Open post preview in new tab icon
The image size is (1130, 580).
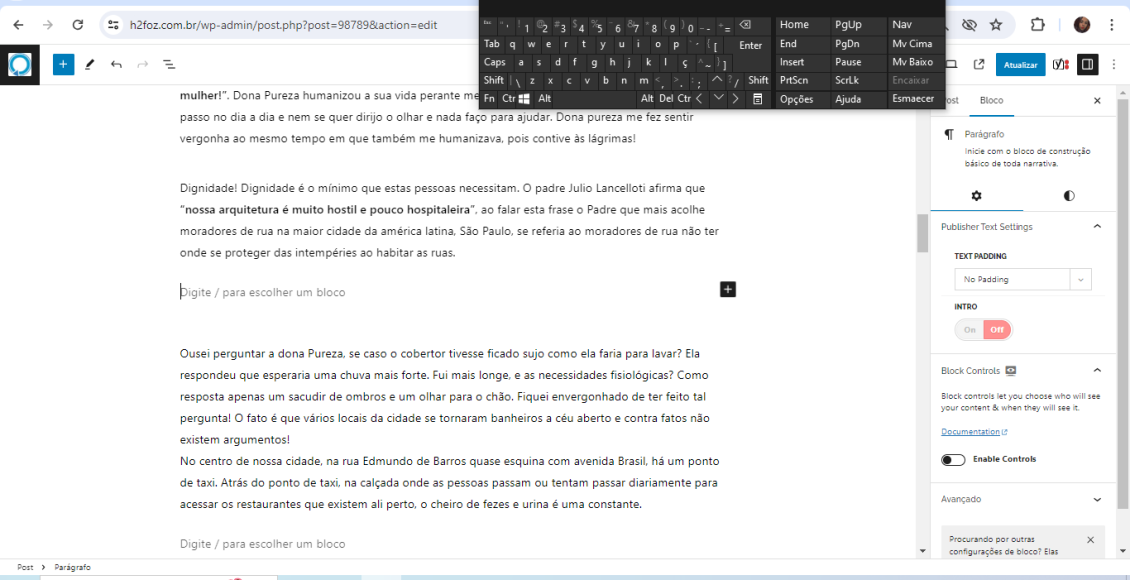[x=979, y=64]
